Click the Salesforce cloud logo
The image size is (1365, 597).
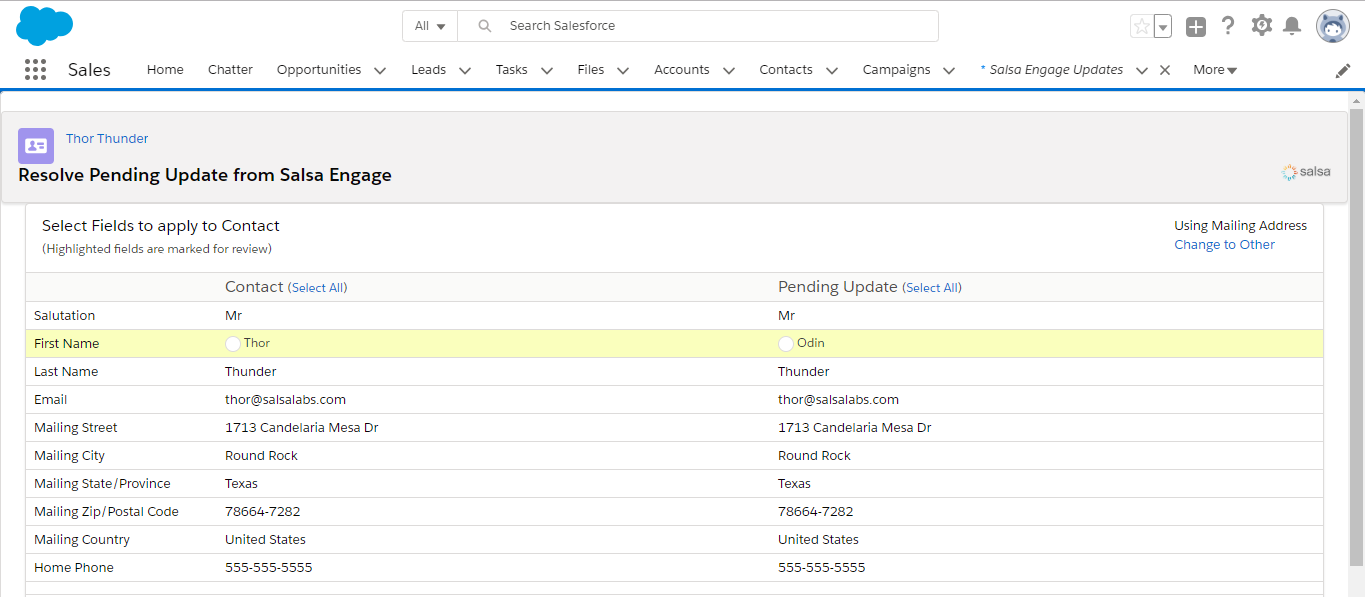[x=45, y=26]
